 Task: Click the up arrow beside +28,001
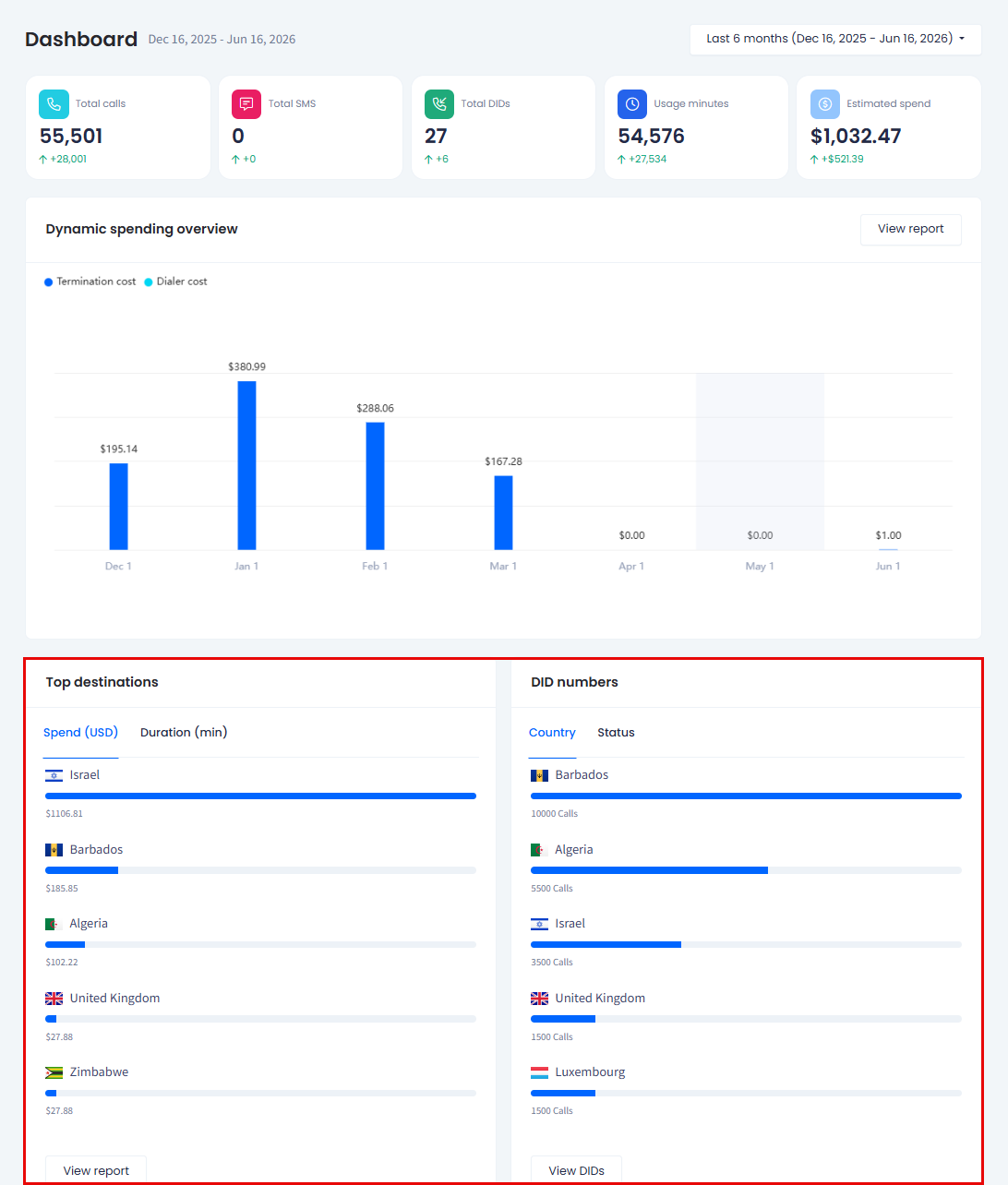click(43, 159)
